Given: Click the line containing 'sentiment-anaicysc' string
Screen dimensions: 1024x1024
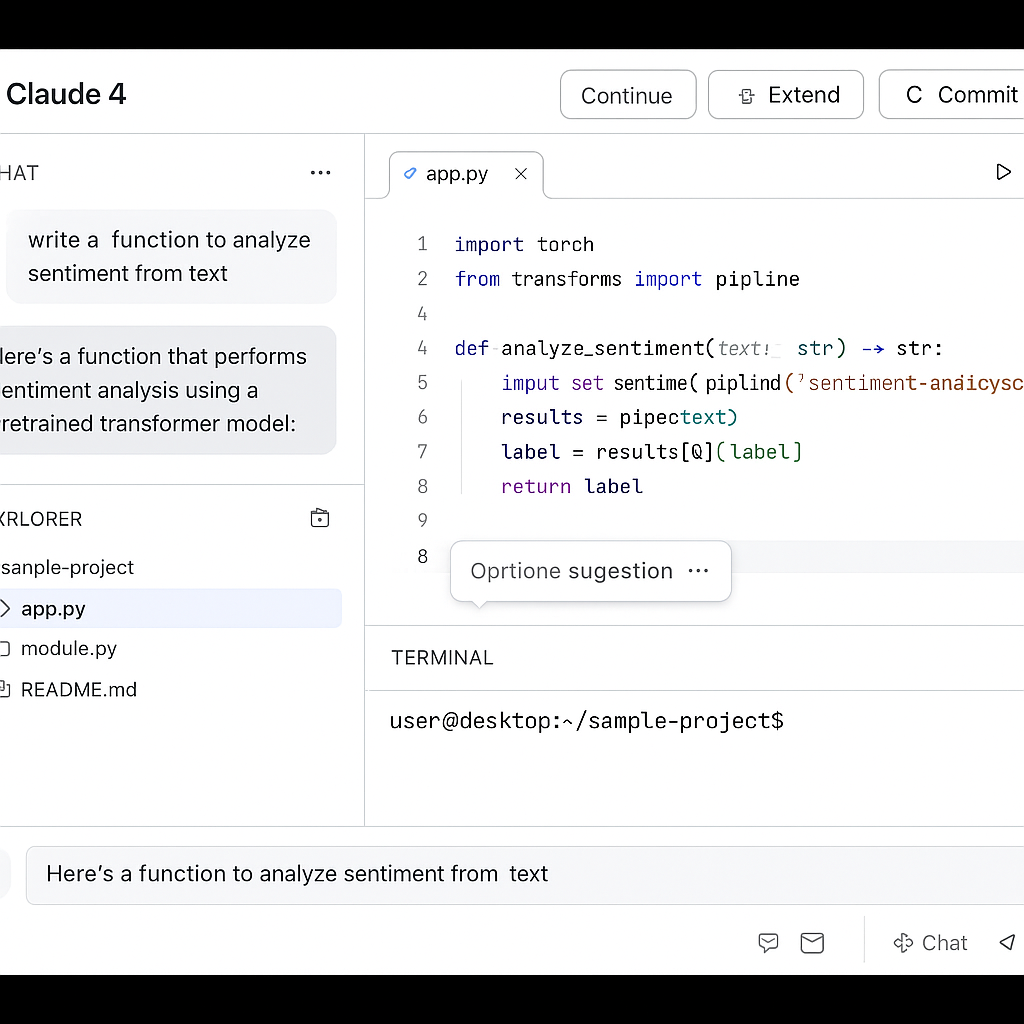Looking at the screenshot, I should coord(761,383).
